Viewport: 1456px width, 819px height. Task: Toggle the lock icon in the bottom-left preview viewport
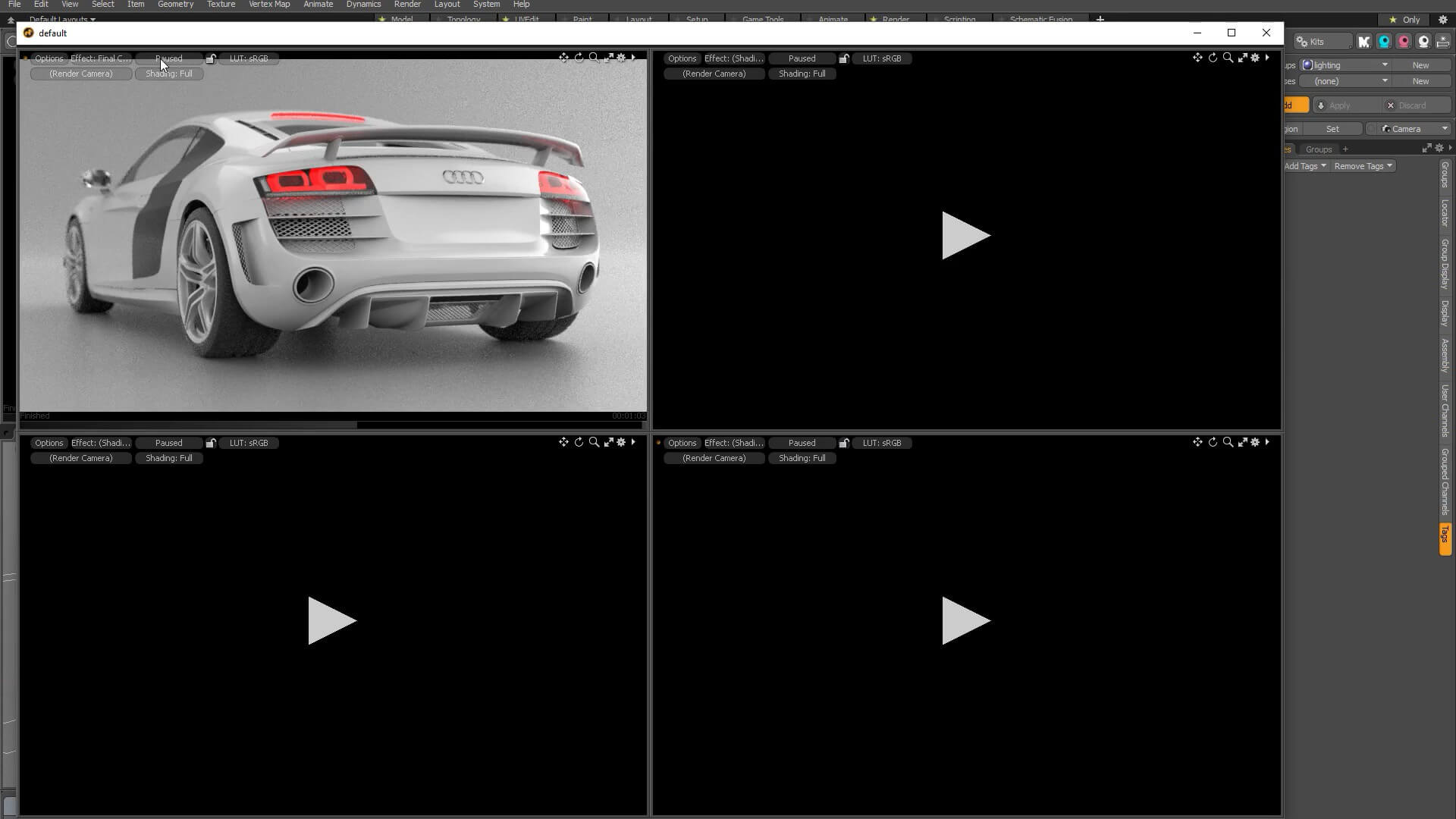click(x=211, y=443)
